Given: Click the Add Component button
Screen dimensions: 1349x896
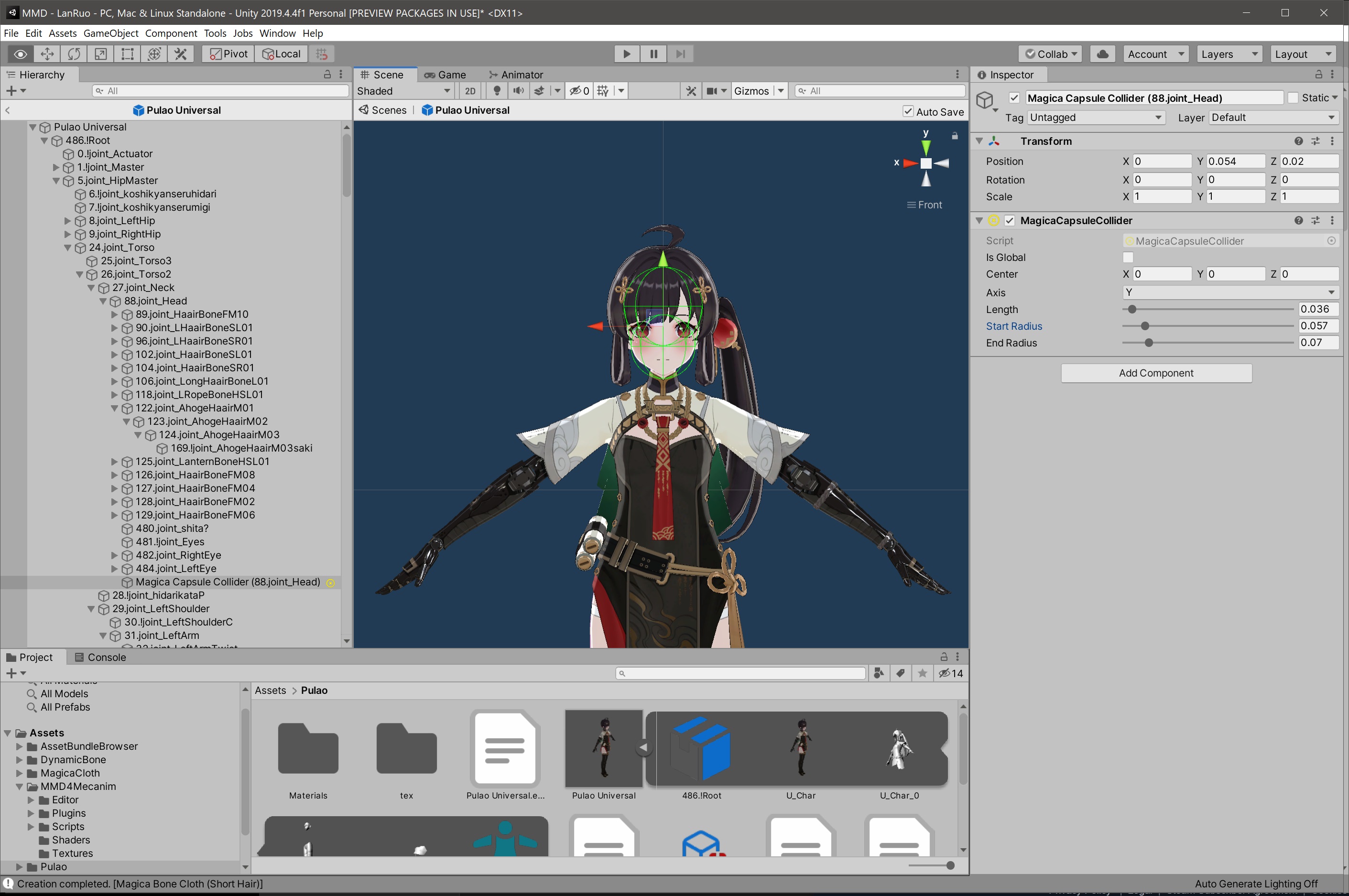Looking at the screenshot, I should click(1156, 373).
